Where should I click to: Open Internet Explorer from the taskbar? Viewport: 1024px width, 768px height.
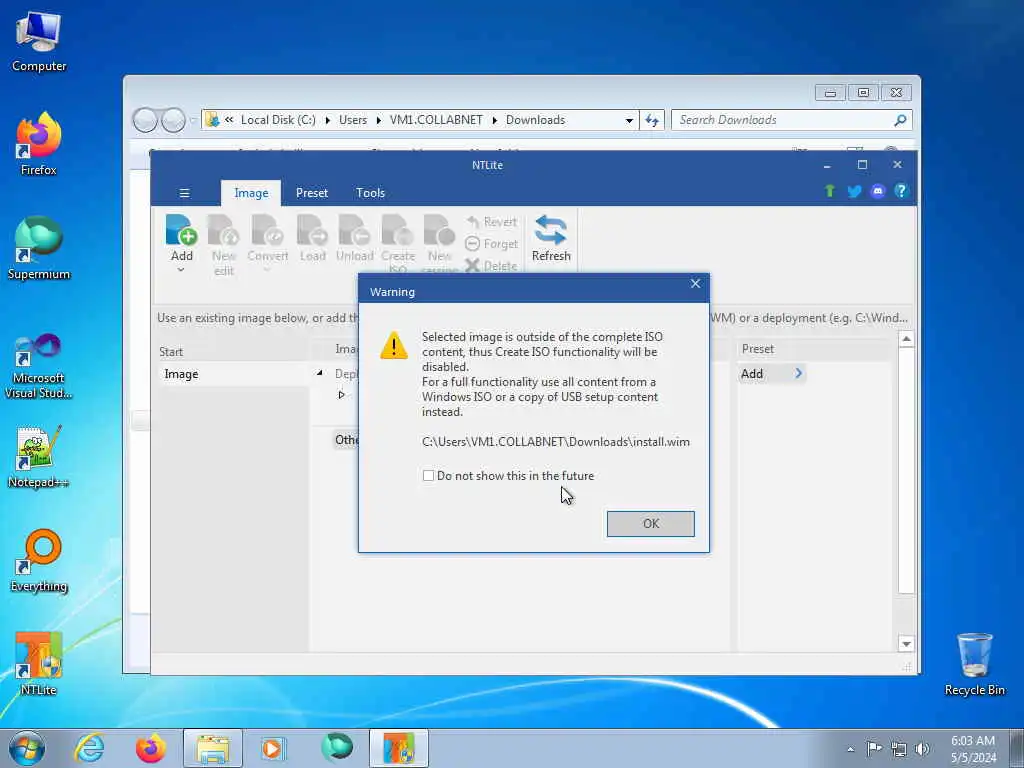89,748
